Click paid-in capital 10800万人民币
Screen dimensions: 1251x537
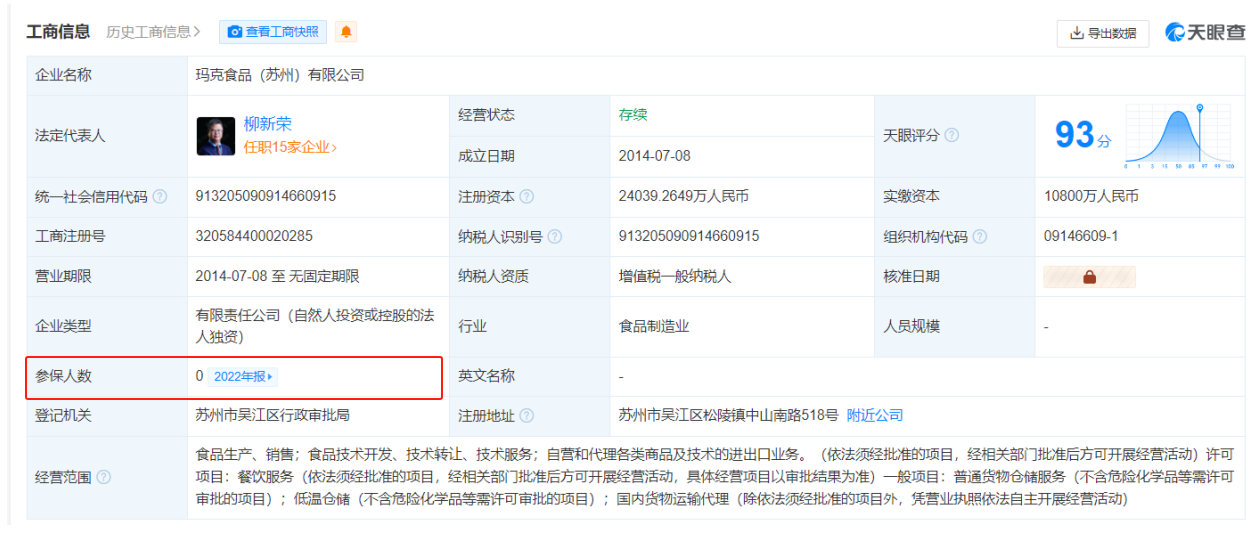1091,196
